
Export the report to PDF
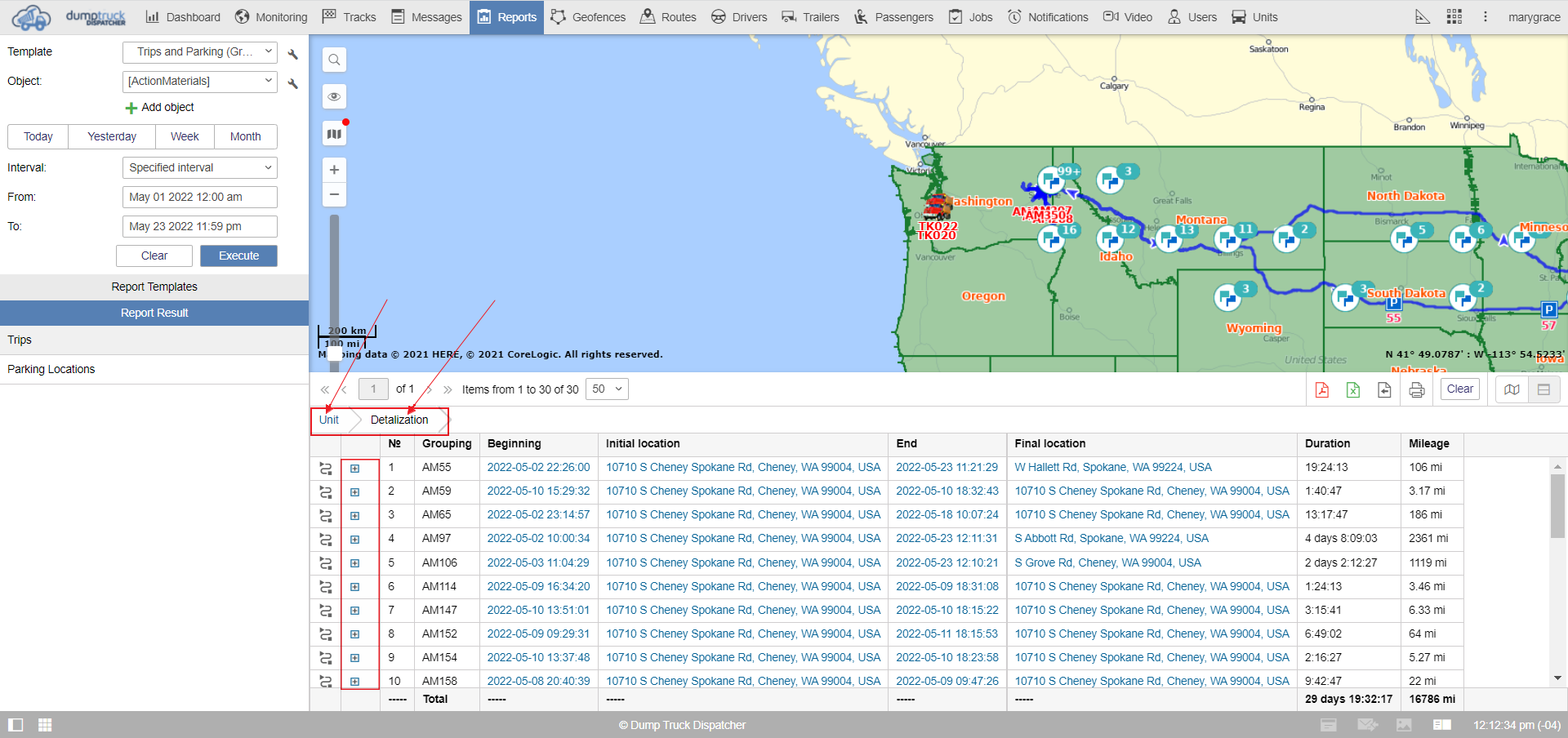point(1321,390)
